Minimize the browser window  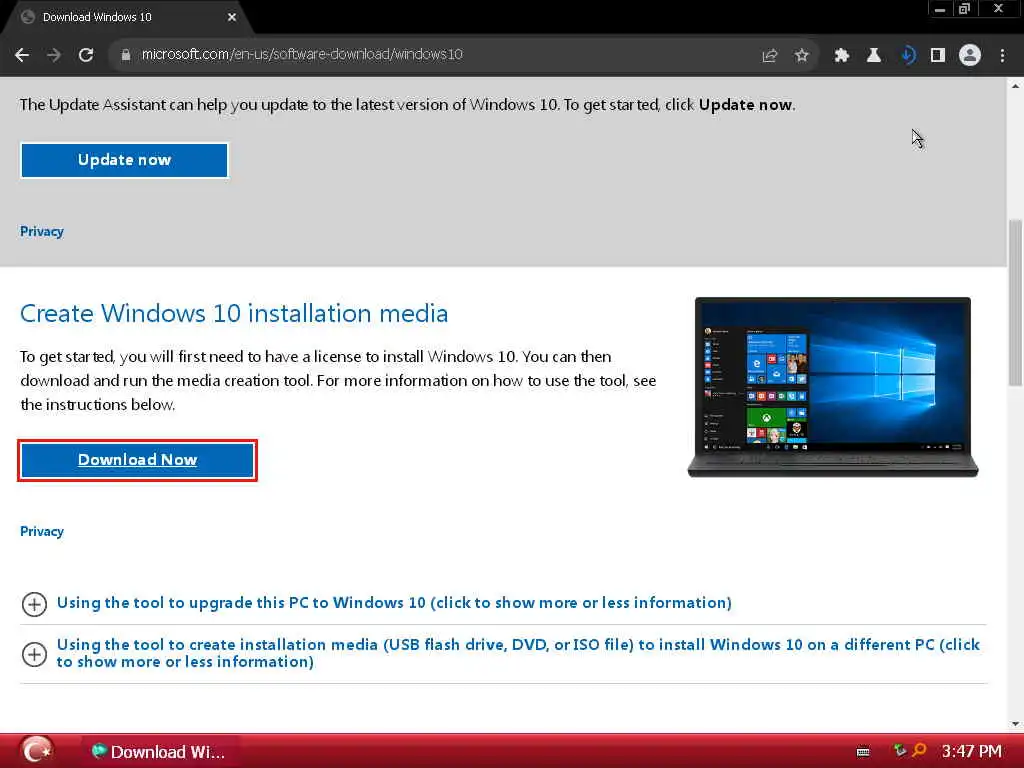[940, 9]
